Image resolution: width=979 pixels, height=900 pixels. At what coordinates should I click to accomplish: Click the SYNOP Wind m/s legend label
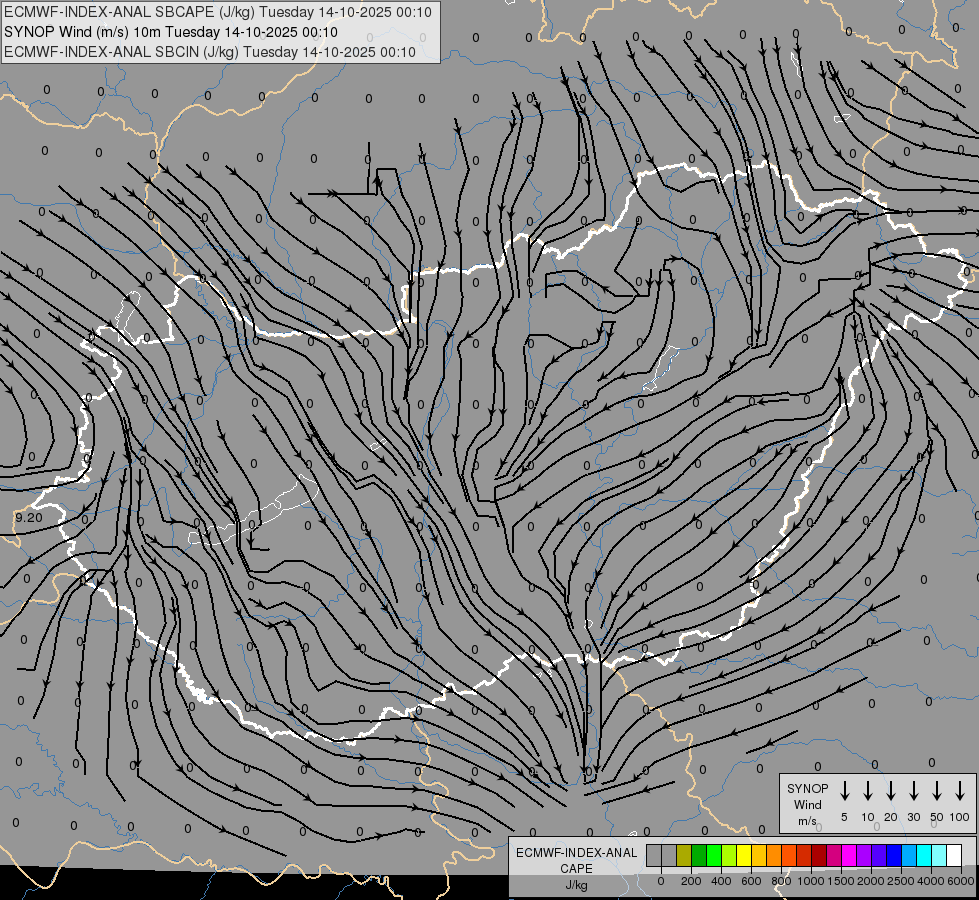[x=807, y=804]
